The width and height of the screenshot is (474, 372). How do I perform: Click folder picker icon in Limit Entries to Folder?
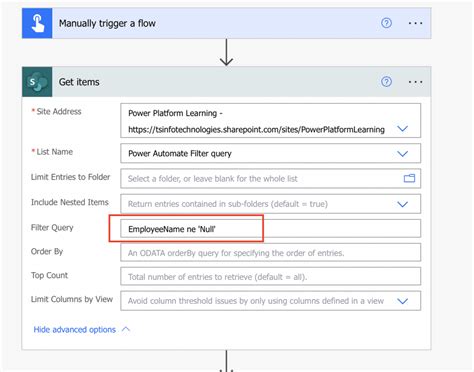[409, 178]
